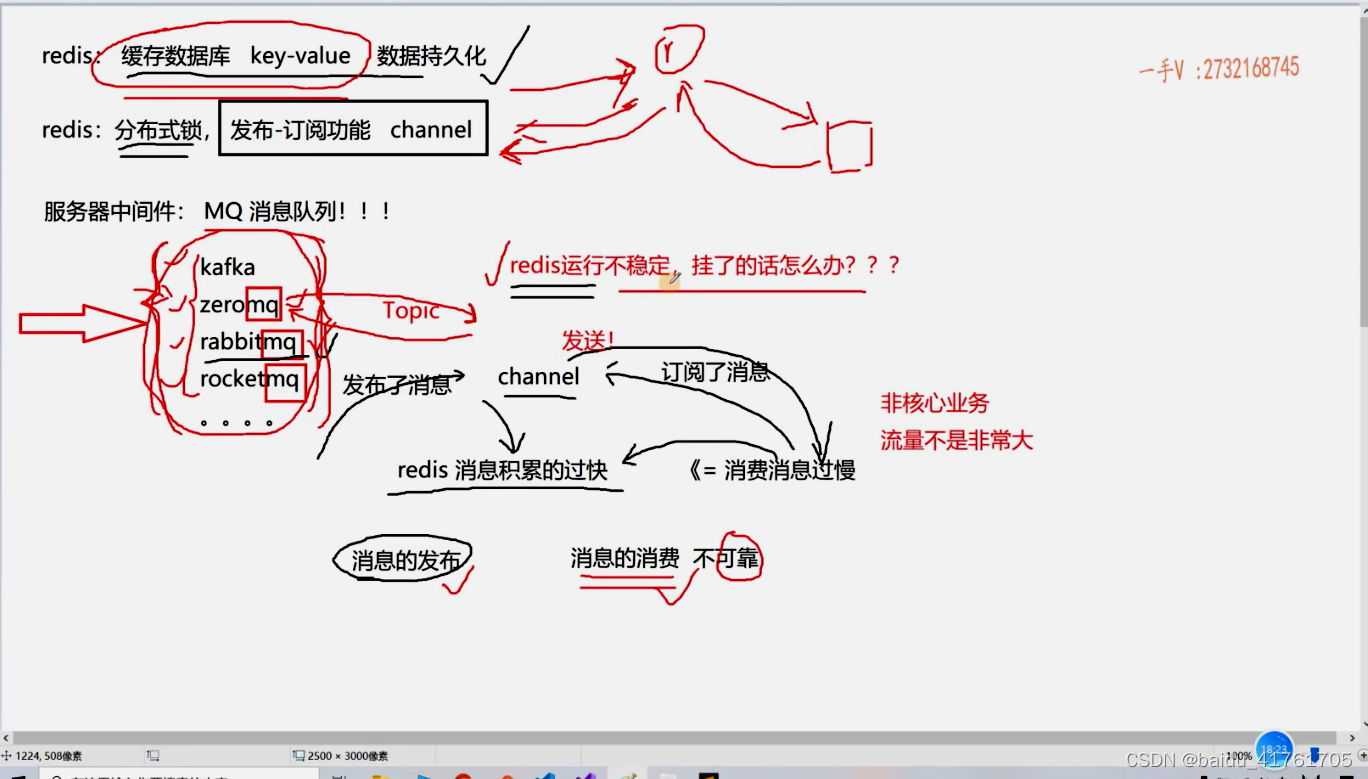
Task: Click the 'redis 消息积累的过快' text
Action: (502, 469)
